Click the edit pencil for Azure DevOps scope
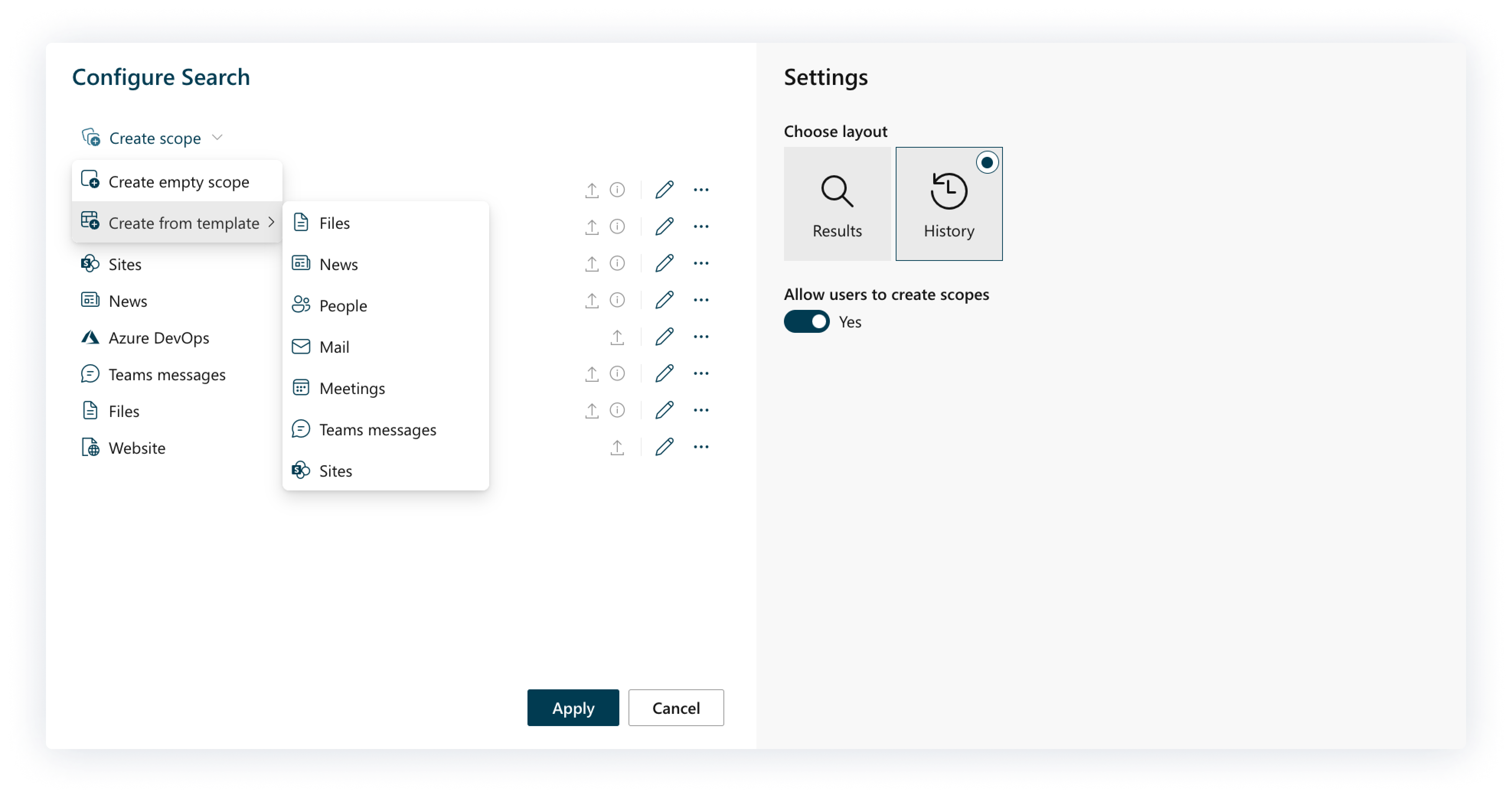Viewport: 1512px width, 798px height. 664,337
